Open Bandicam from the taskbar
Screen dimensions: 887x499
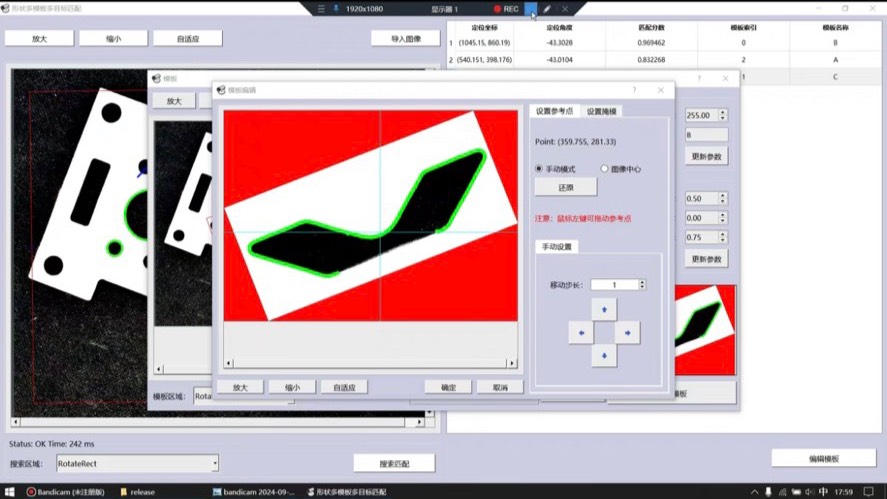(x=66, y=492)
